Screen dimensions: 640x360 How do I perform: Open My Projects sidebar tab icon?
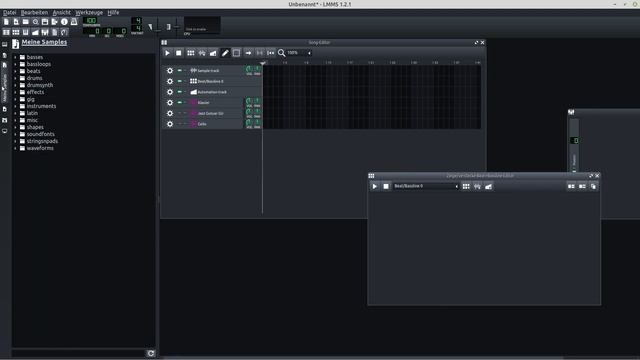point(4,55)
